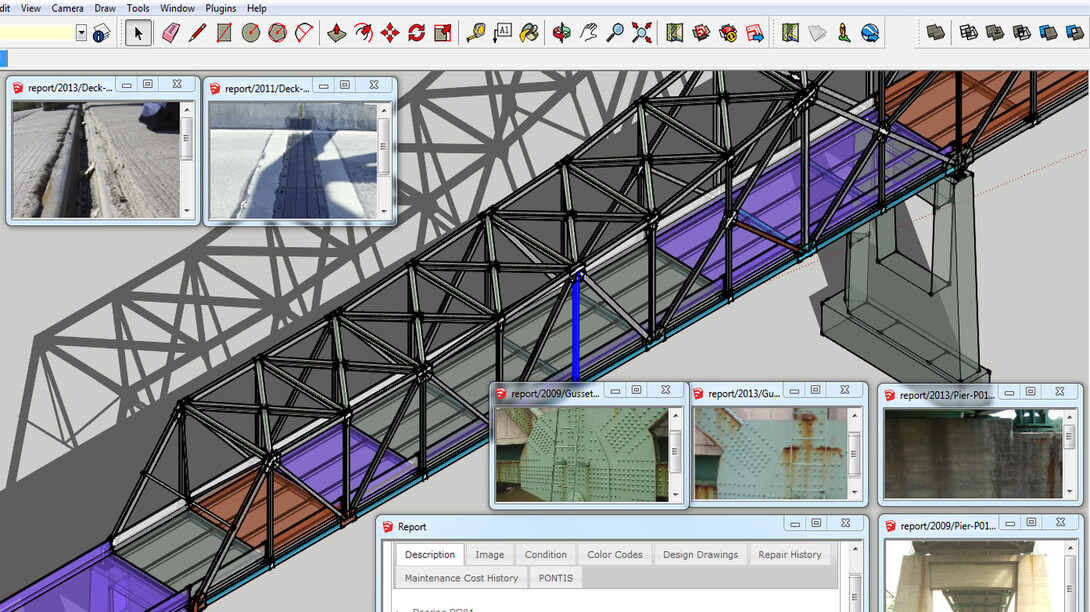The height and width of the screenshot is (612, 1090).
Task: Select the Move tool with four red arrows
Action: coord(390,33)
